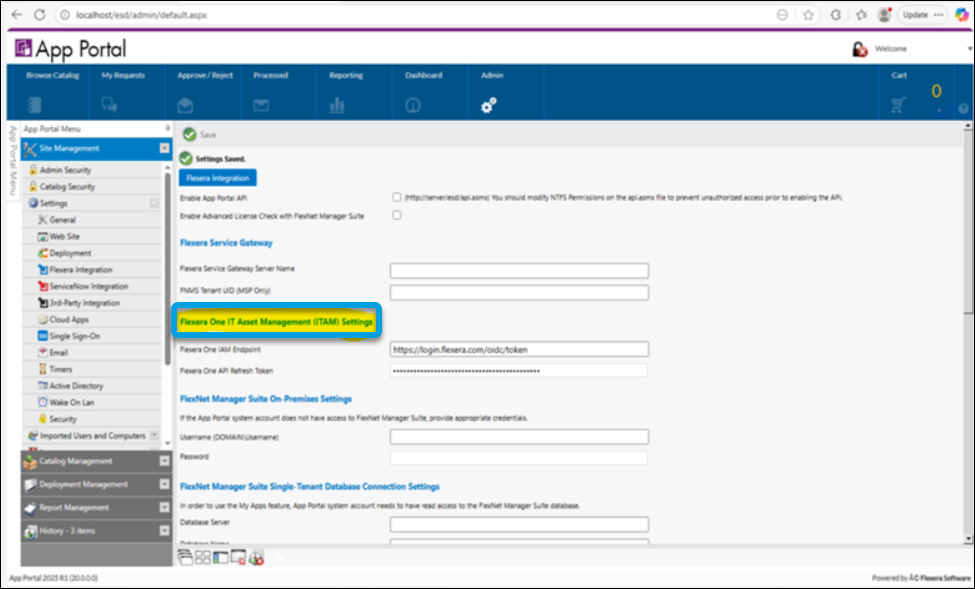Click in Flexera One API Refresh Token field
Viewport: 975px width, 589px height.
click(x=519, y=371)
